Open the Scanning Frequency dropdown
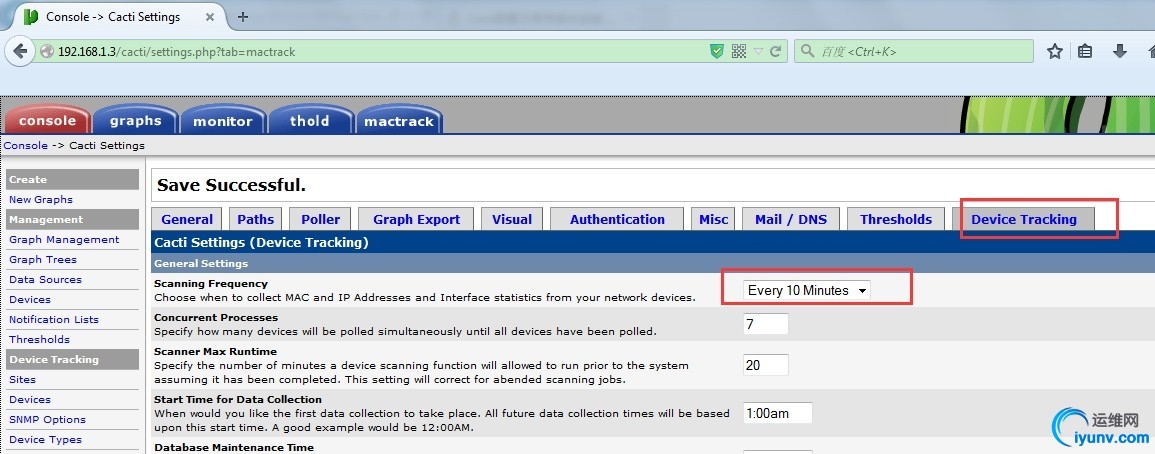Viewport: 1155px width, 454px height. pyautogui.click(x=807, y=290)
